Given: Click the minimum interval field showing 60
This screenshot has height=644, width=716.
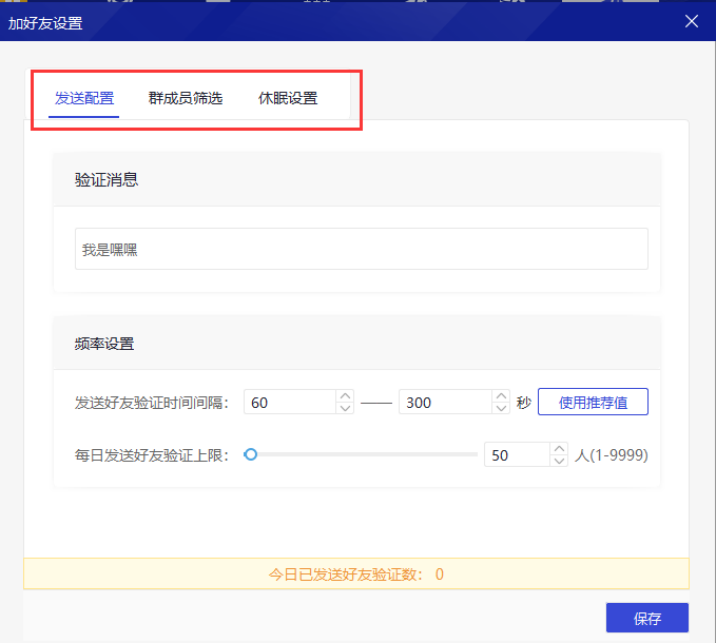Looking at the screenshot, I should pos(290,402).
